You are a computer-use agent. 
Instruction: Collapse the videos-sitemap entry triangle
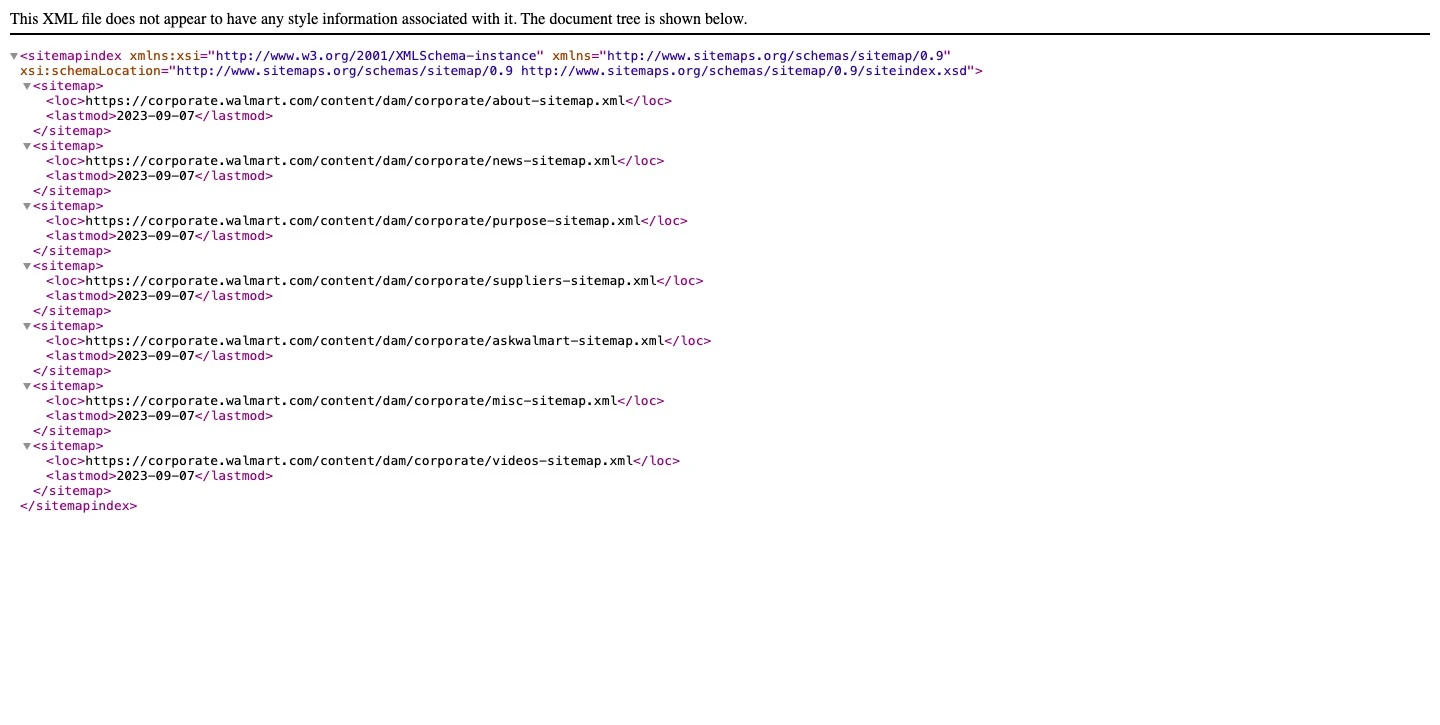27,446
